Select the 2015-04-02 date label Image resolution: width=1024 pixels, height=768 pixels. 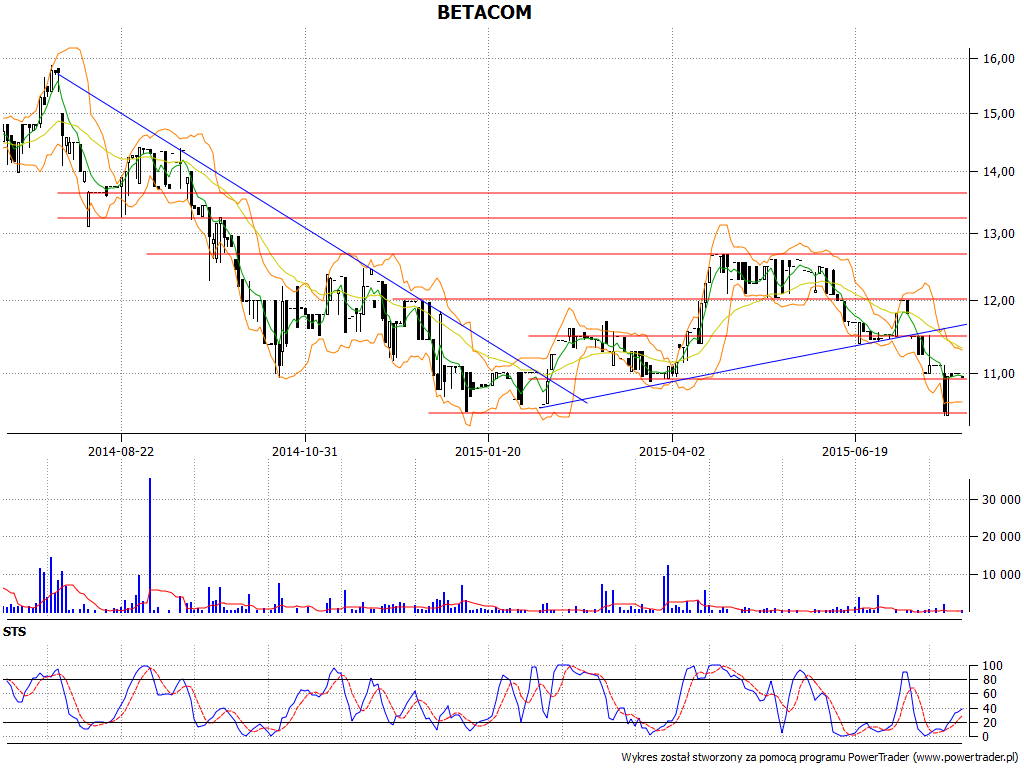[672, 451]
